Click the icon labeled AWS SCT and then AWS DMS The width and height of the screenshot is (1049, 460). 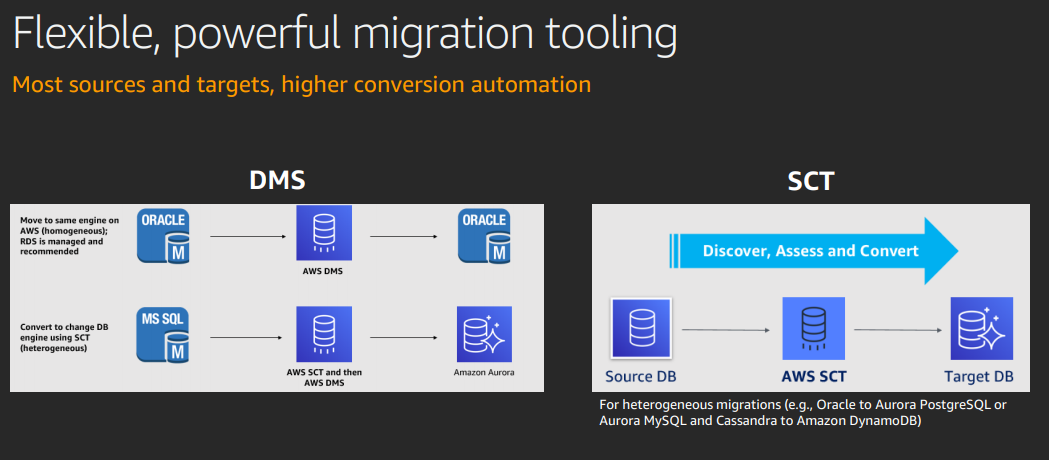coord(322,335)
